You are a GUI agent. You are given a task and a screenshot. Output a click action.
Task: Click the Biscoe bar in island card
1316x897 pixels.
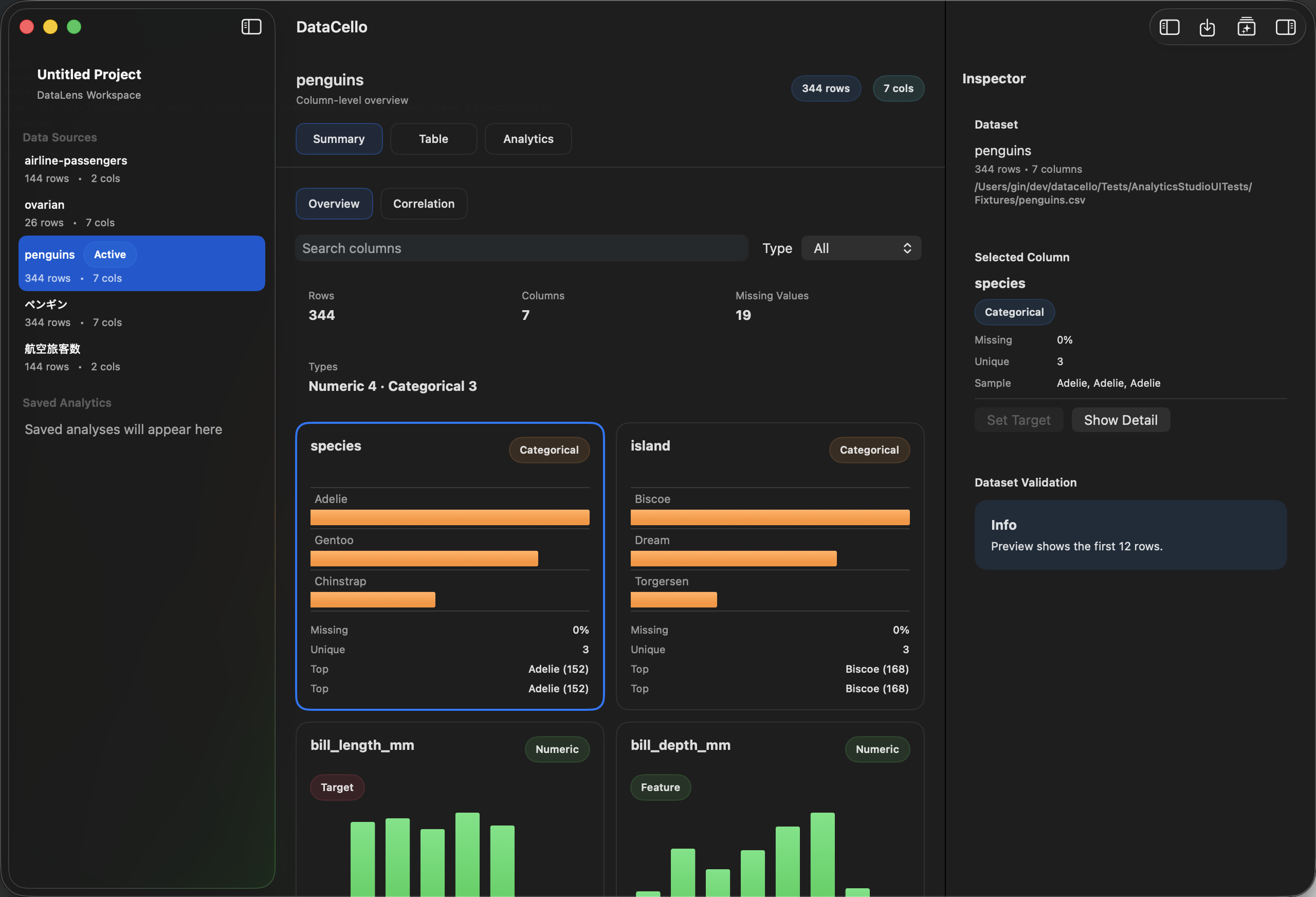770,517
